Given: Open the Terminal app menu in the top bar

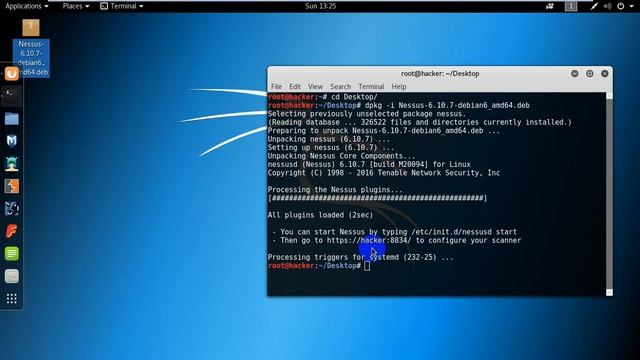Looking at the screenshot, I should click(122, 6).
